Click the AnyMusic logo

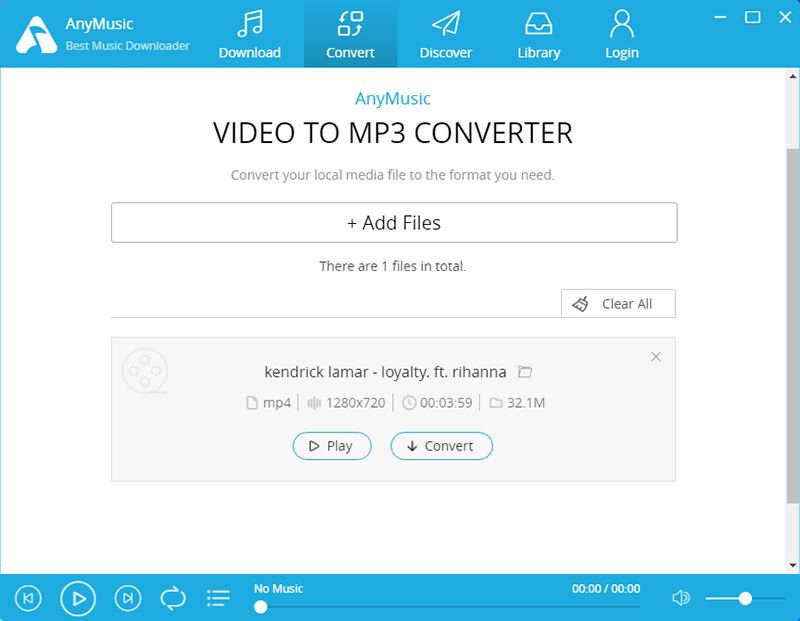point(33,33)
